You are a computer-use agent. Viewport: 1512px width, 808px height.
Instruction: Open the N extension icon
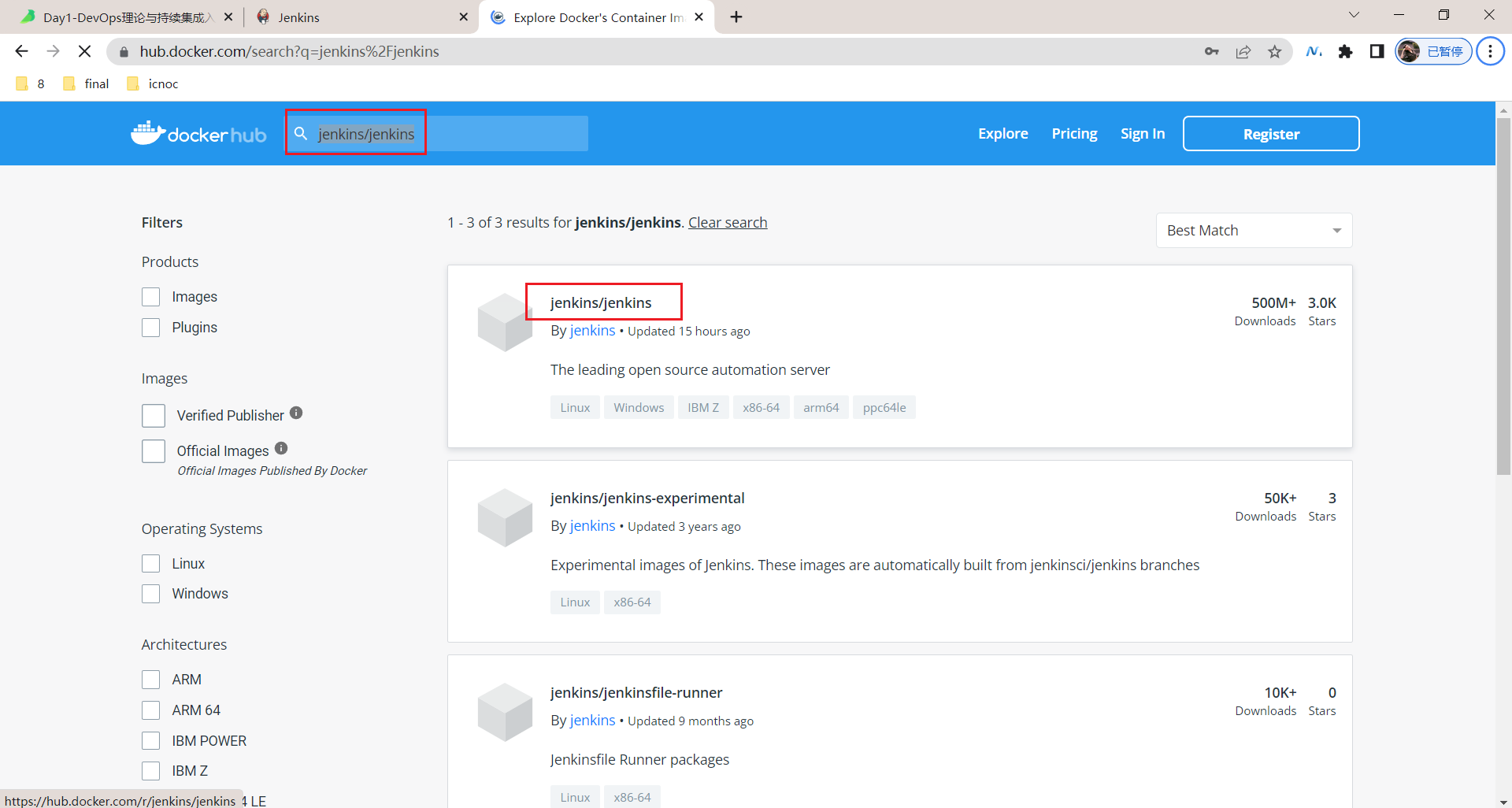pyautogui.click(x=1314, y=51)
